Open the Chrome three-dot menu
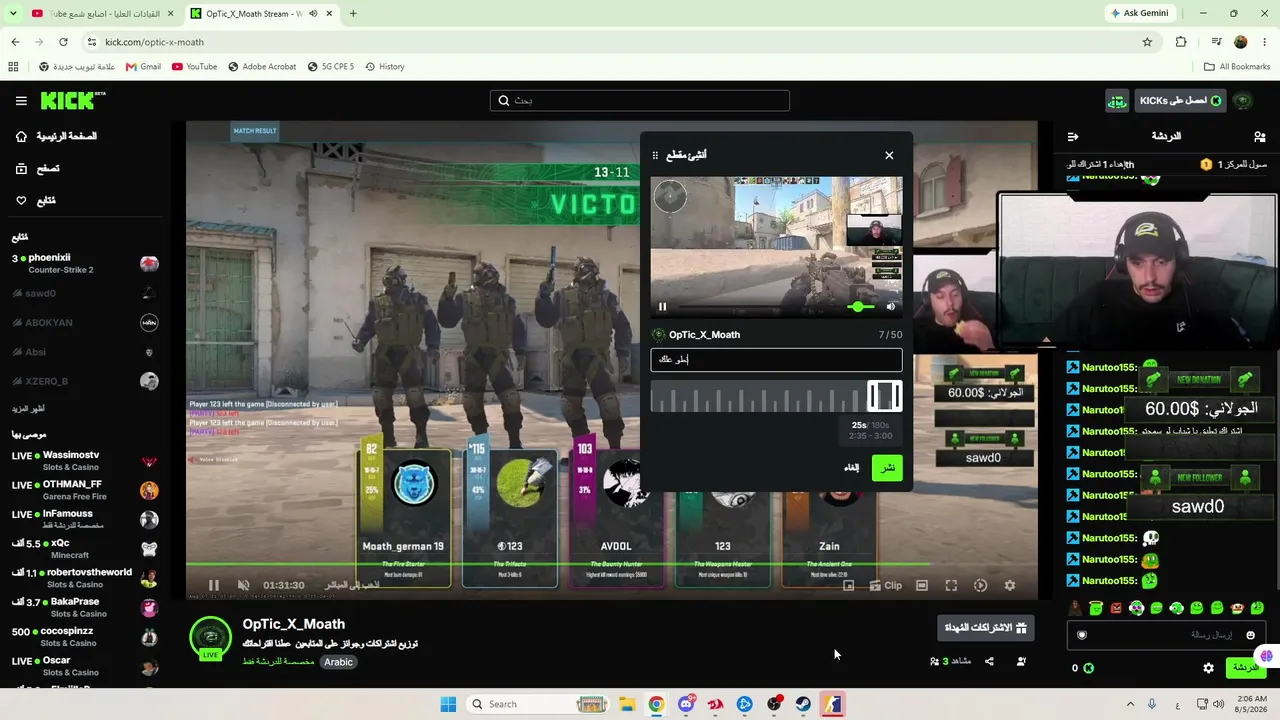Viewport: 1280px width, 720px height. pyautogui.click(x=1264, y=42)
